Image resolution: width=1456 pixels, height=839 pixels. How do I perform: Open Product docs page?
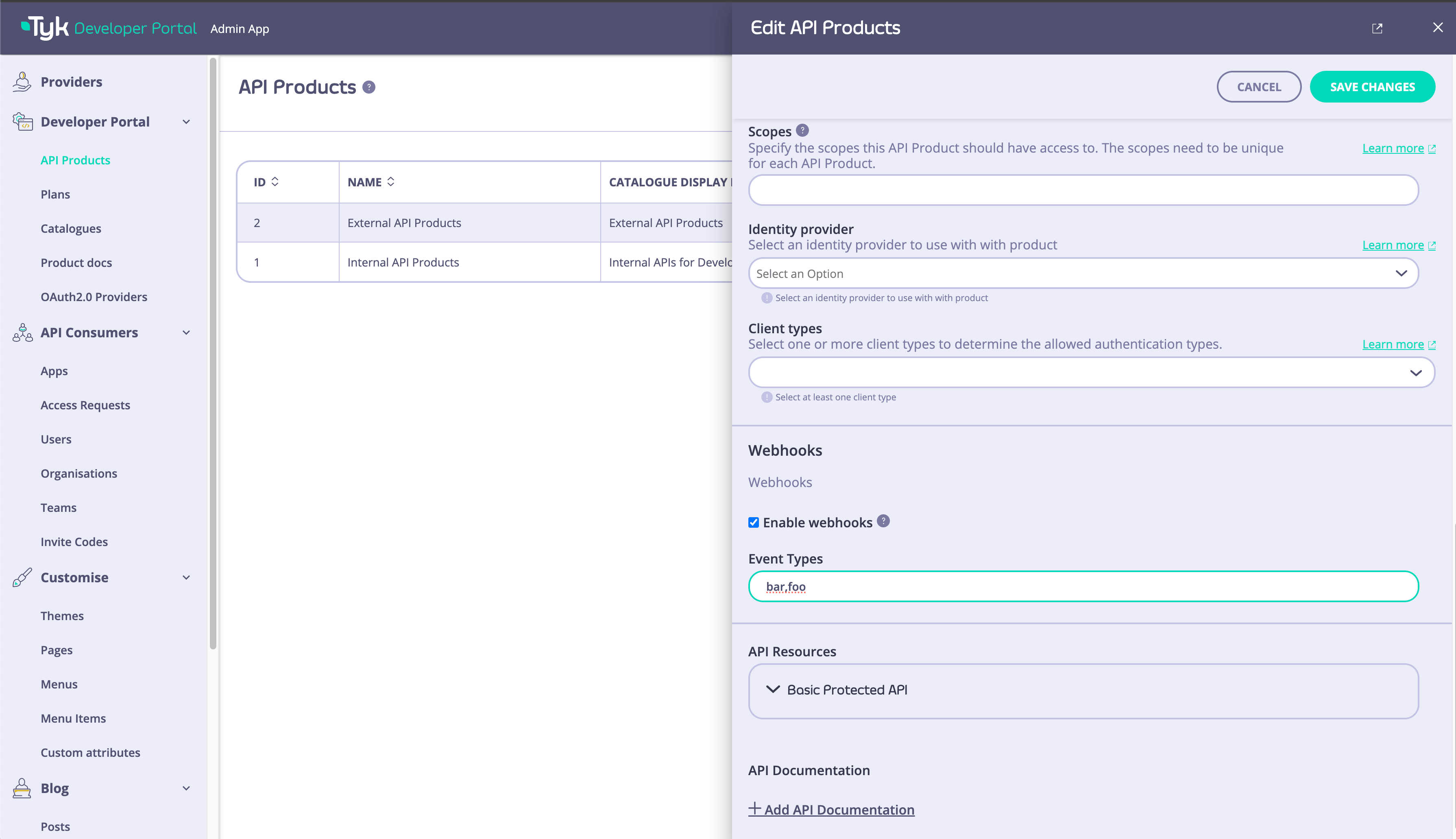point(76,262)
